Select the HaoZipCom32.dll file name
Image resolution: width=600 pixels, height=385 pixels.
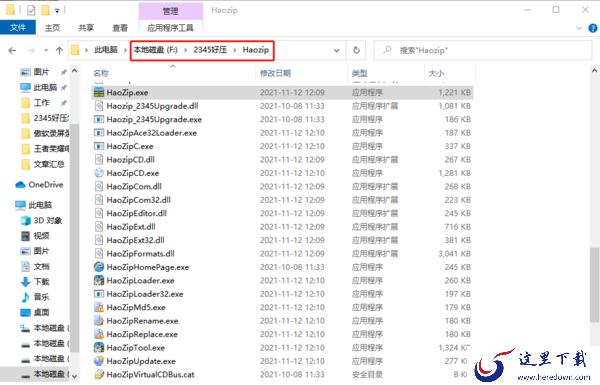coord(139,200)
